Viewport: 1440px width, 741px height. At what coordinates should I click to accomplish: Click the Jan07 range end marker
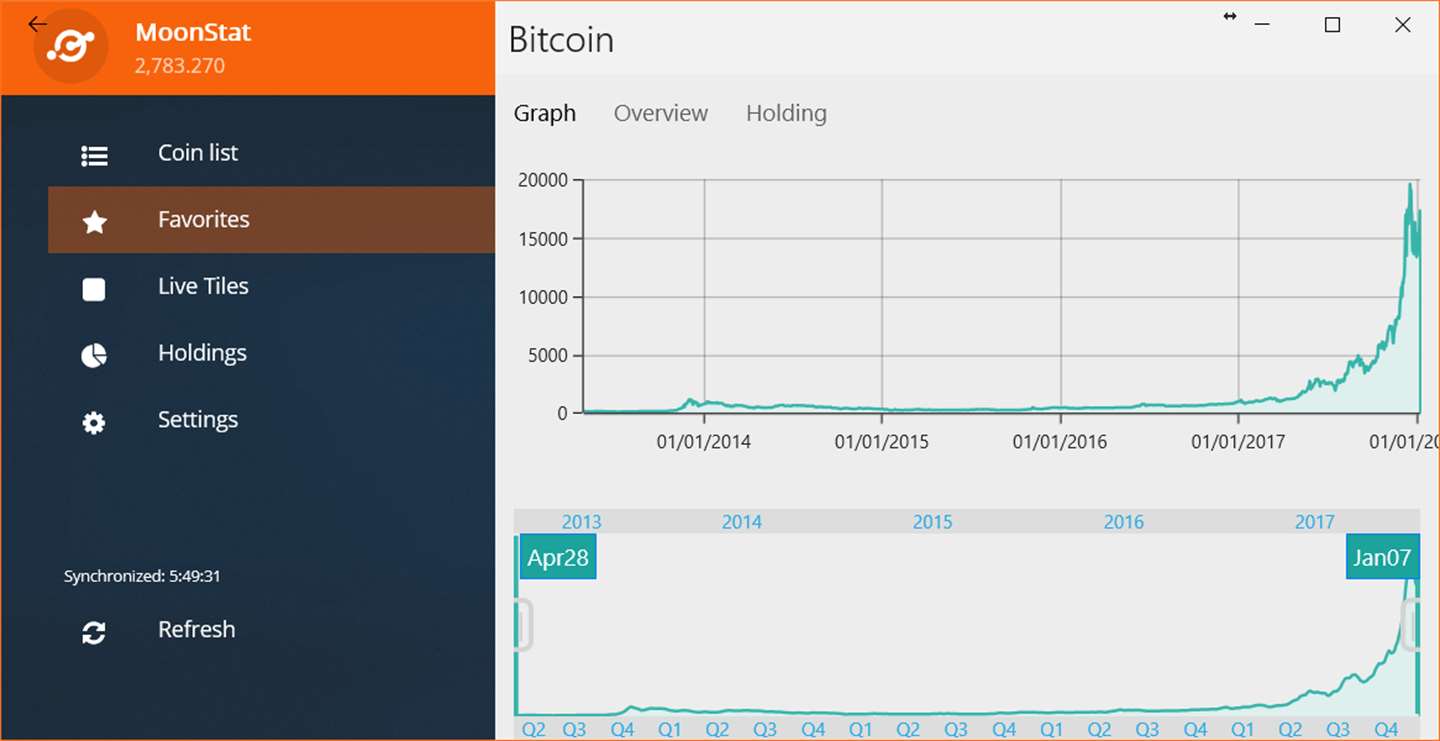pos(1382,557)
